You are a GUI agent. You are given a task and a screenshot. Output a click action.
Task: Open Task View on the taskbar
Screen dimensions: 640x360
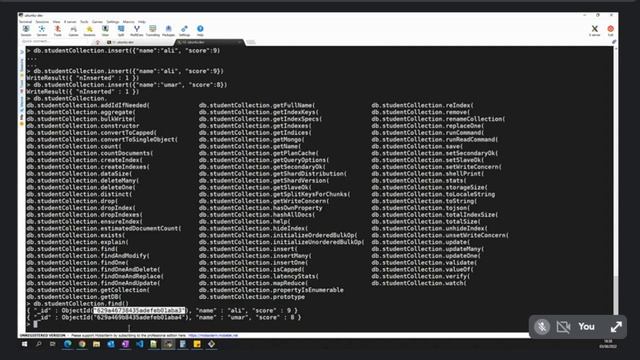(x=53, y=344)
